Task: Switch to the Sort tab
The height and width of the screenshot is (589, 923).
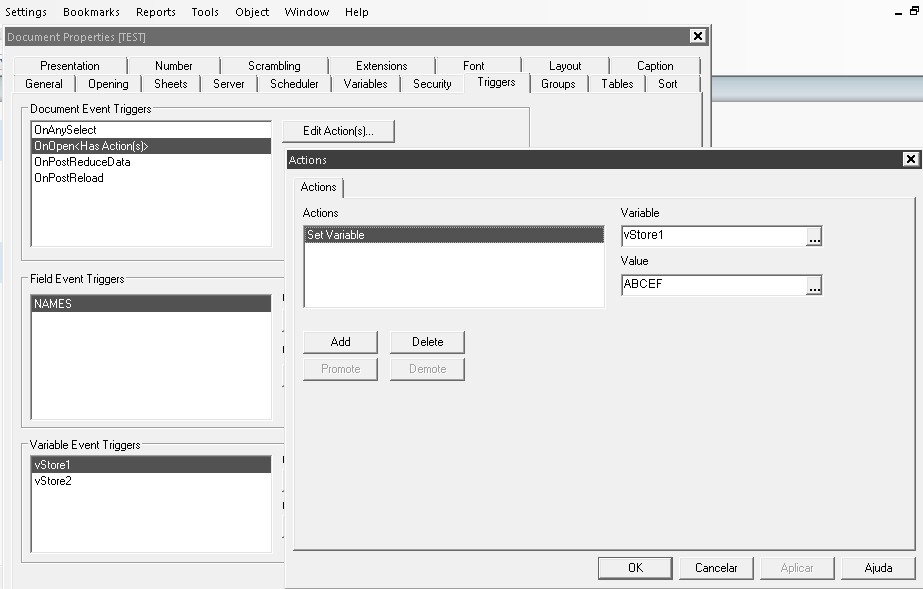Action: 668,84
